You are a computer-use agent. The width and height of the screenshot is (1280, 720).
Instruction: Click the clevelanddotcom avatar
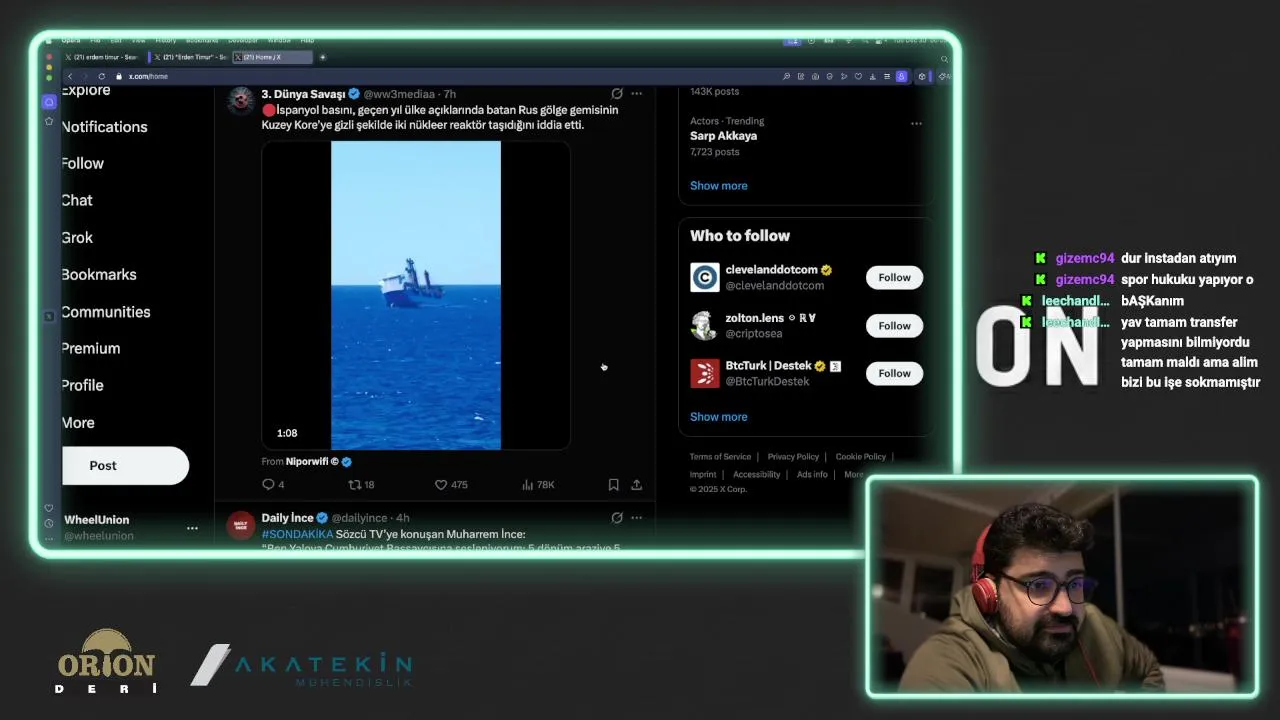705,277
